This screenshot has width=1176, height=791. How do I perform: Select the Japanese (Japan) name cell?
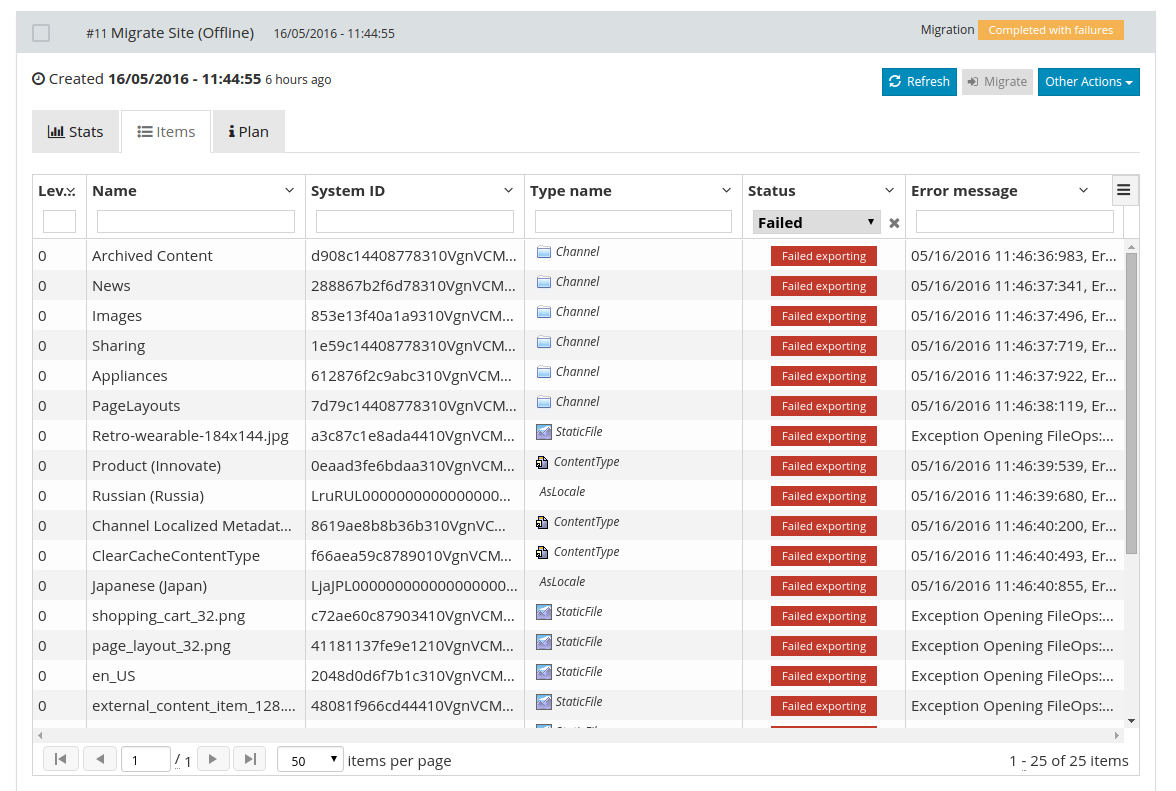coord(196,586)
